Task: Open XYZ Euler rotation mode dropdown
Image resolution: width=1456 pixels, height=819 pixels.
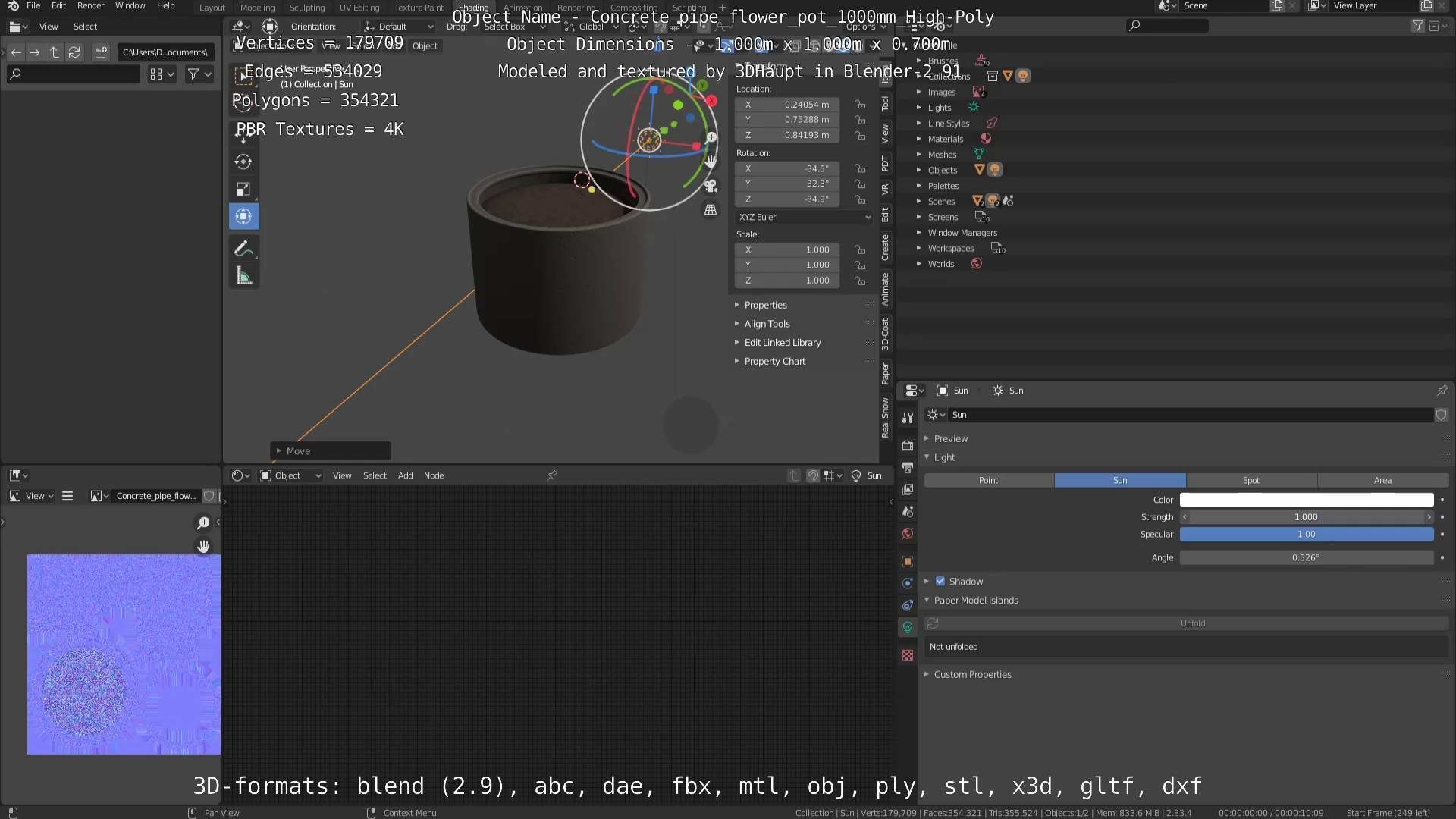Action: click(x=805, y=217)
